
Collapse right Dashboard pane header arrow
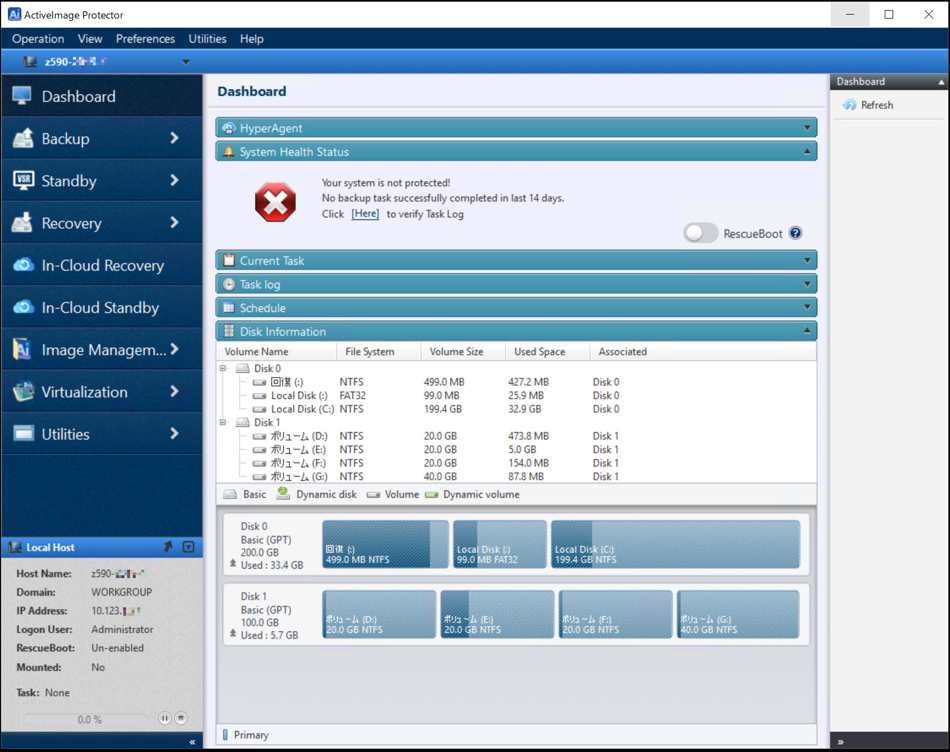tap(941, 82)
